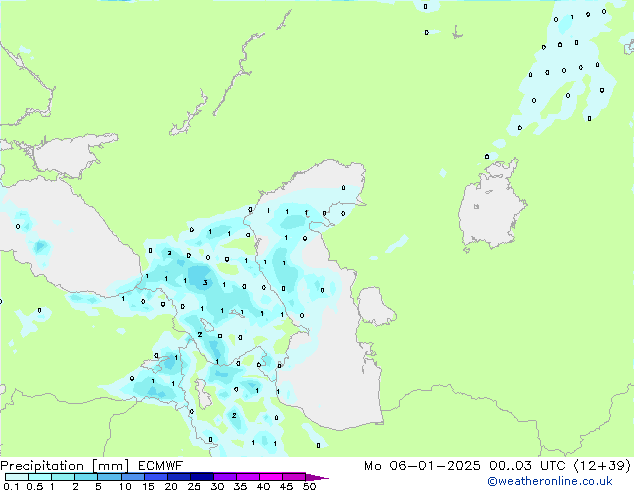Click the '0.1' legend scale label
Screen dimensions: 634x490
pyautogui.click(x=11, y=486)
